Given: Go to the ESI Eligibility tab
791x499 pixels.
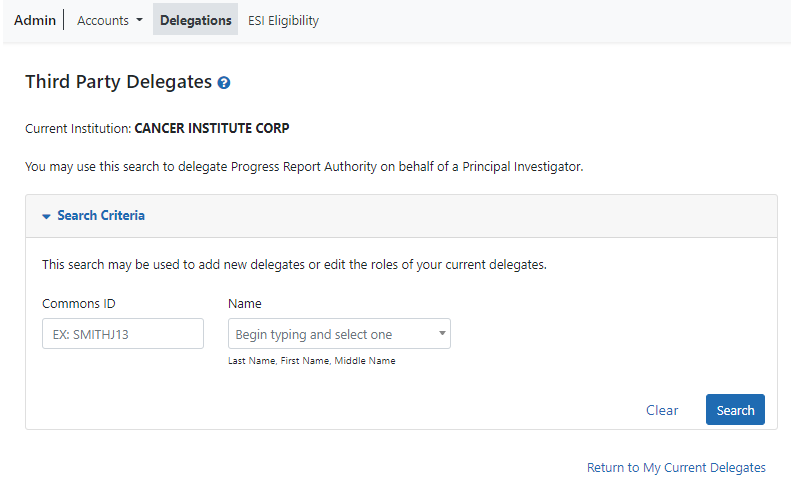Looking at the screenshot, I should [x=283, y=20].
